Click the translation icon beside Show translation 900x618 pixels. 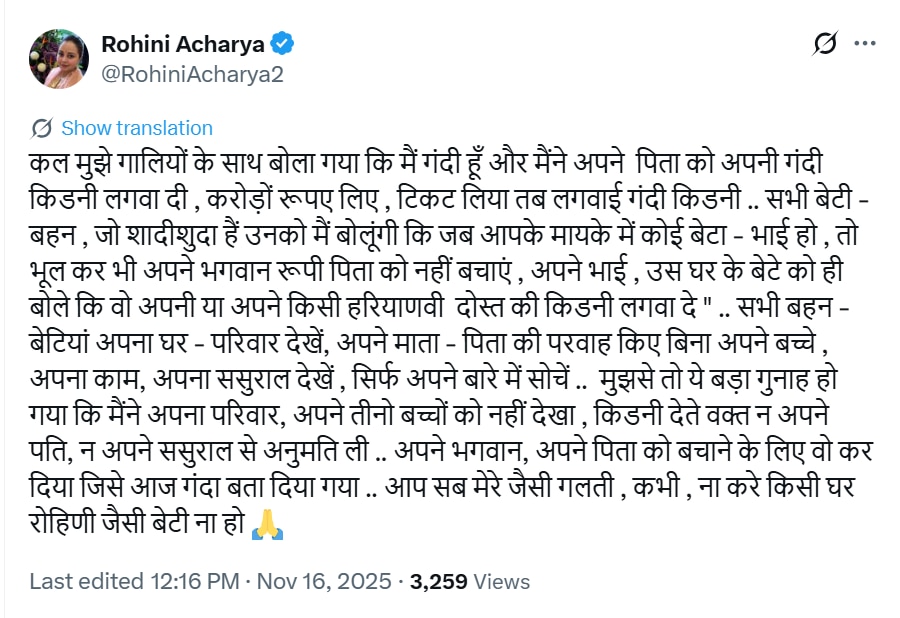click(x=42, y=128)
